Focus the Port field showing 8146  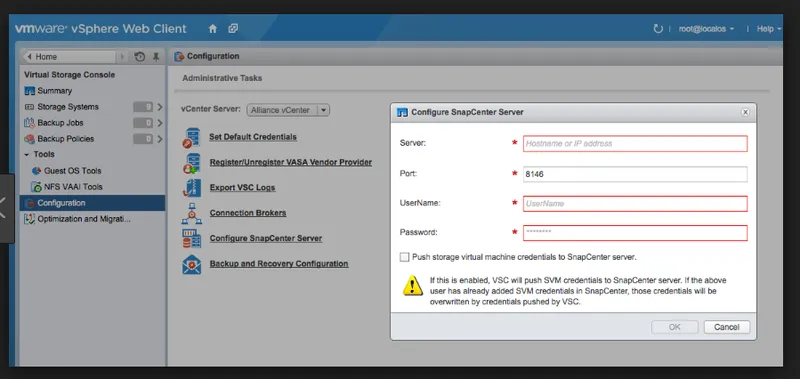pos(635,174)
